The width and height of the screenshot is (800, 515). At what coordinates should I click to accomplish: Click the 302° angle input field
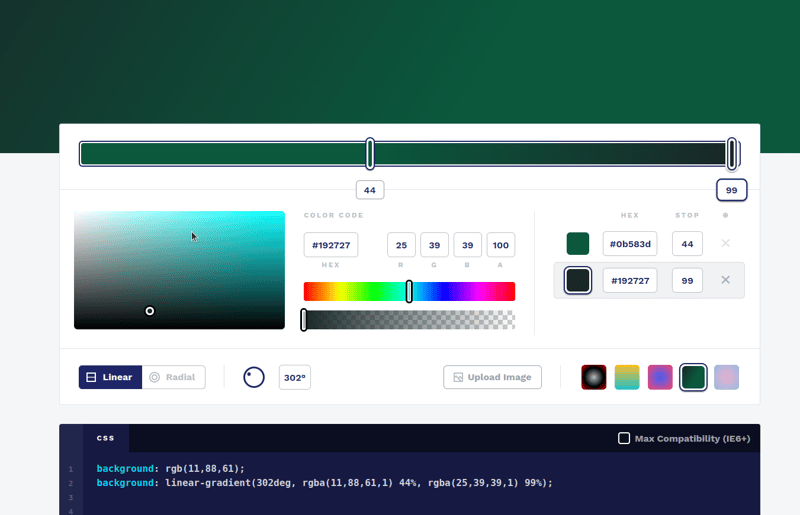pyautogui.click(x=295, y=377)
